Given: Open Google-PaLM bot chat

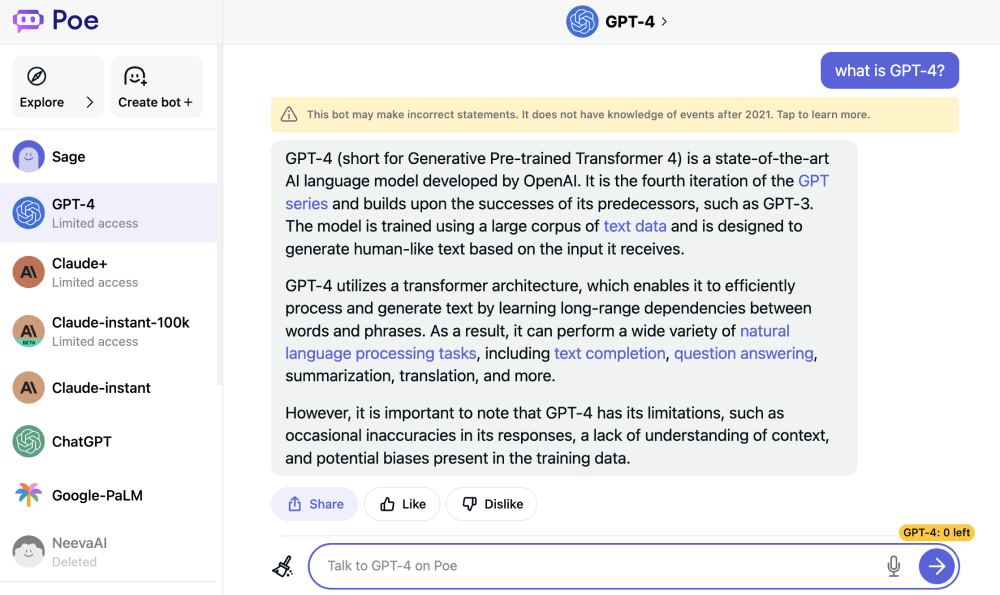Looking at the screenshot, I should 108,496.
